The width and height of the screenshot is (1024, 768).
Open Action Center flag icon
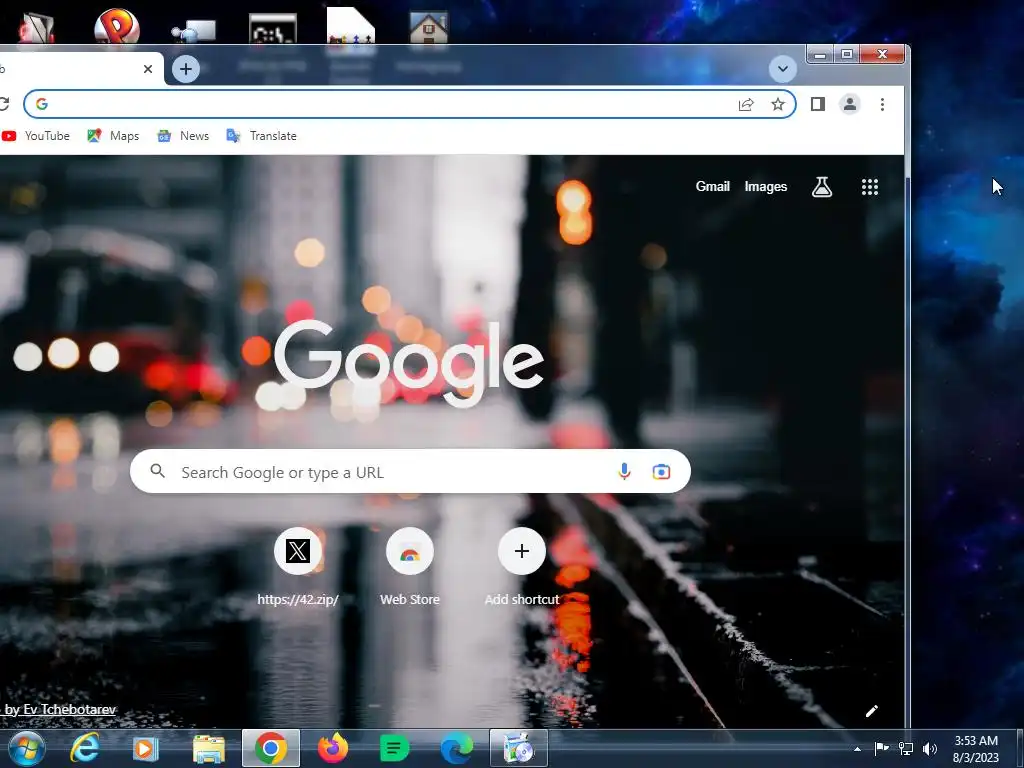882,748
